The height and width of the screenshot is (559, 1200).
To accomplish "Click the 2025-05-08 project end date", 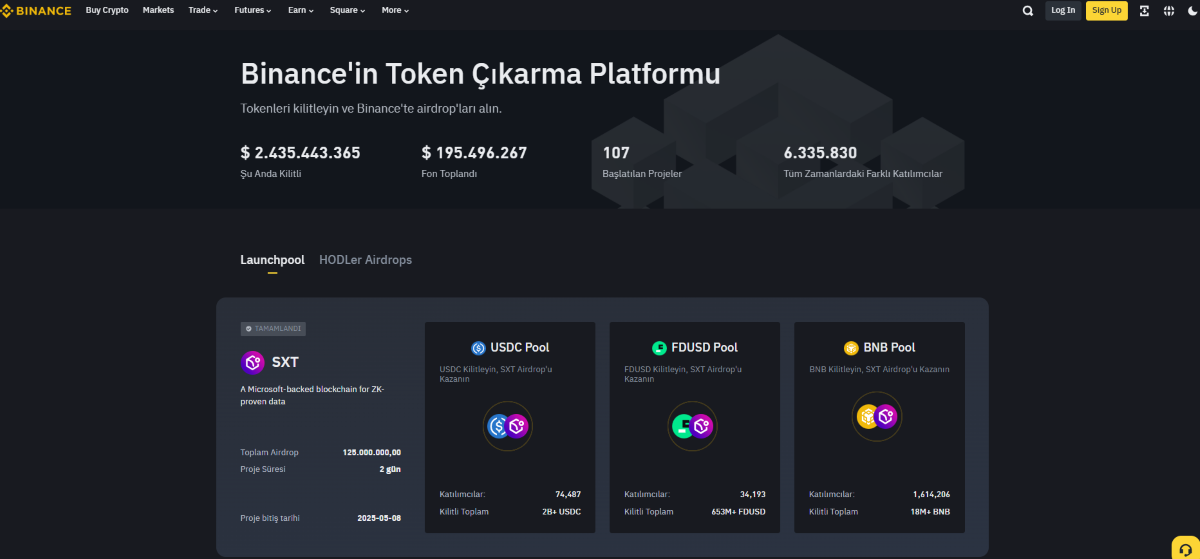I will [379, 518].
